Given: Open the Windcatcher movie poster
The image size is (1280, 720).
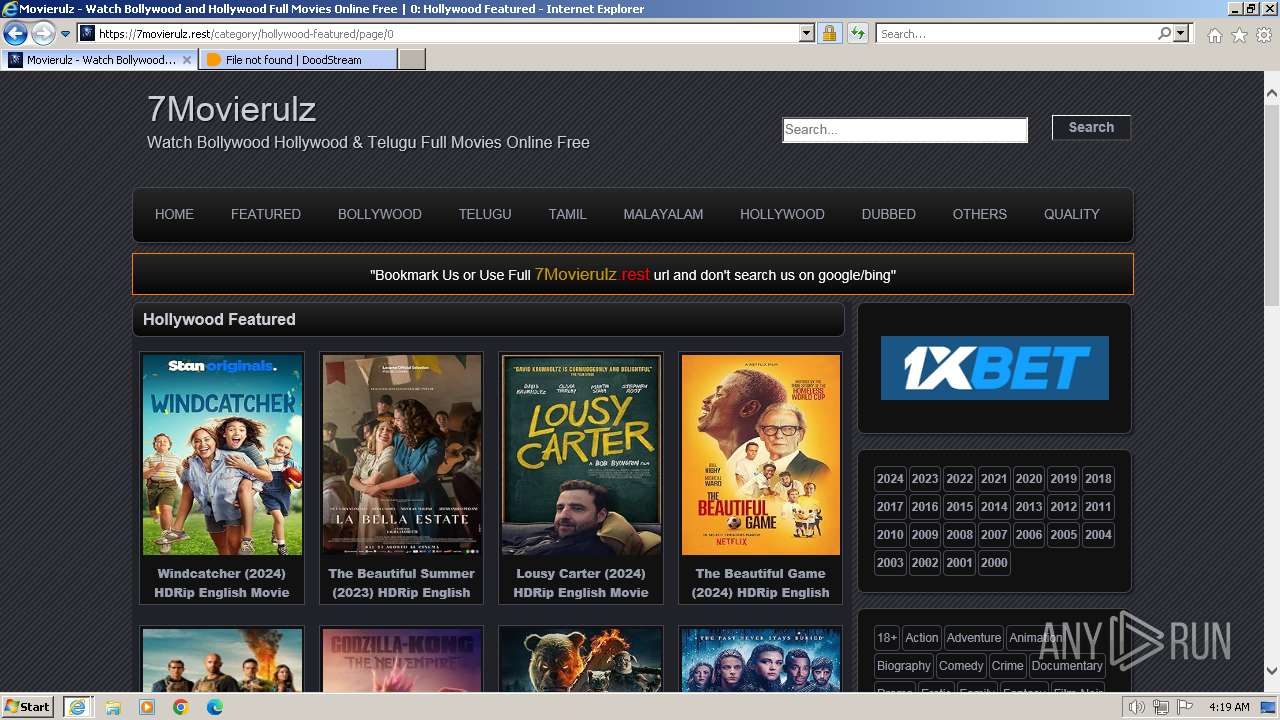Looking at the screenshot, I should coord(222,455).
